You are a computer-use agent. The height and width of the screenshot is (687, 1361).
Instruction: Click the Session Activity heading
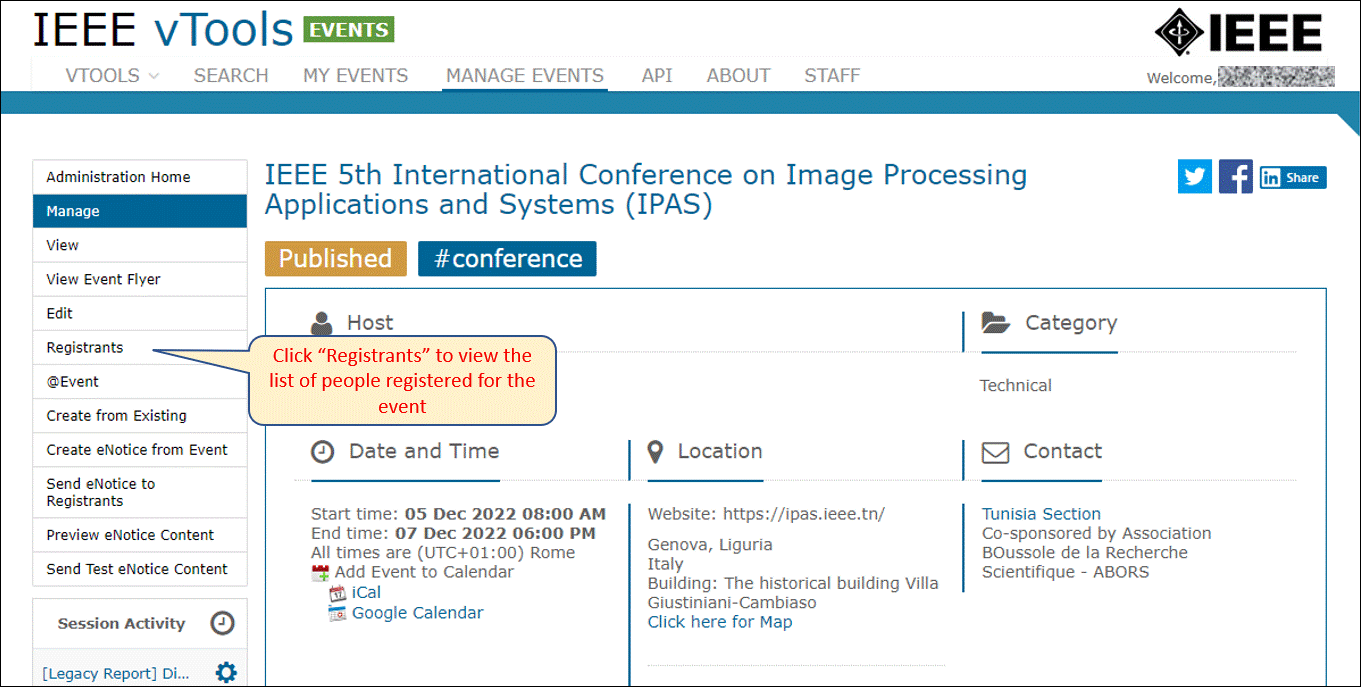[x=122, y=623]
